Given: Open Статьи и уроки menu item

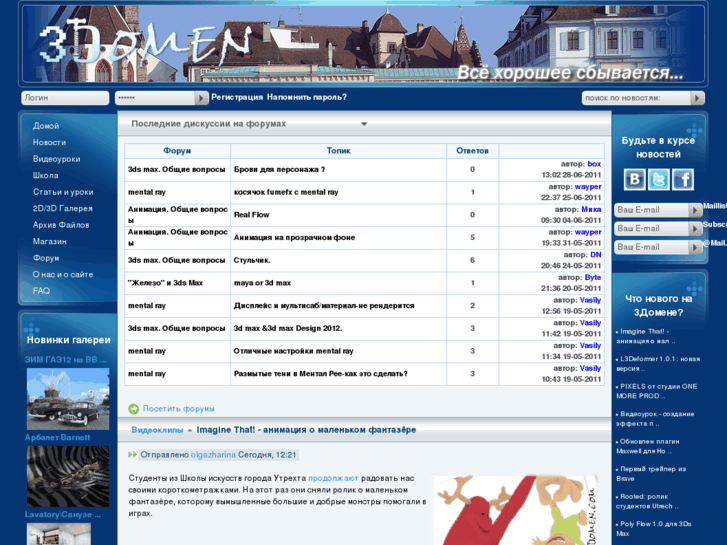Looking at the screenshot, I should tap(63, 192).
